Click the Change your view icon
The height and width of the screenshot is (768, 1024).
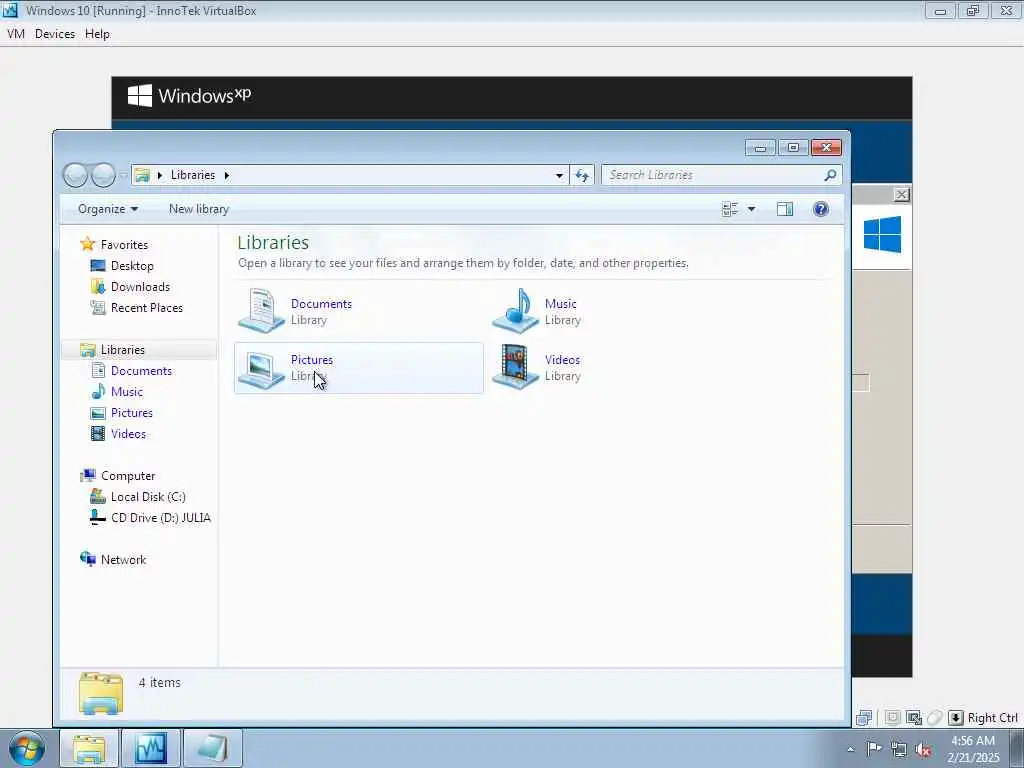(729, 209)
